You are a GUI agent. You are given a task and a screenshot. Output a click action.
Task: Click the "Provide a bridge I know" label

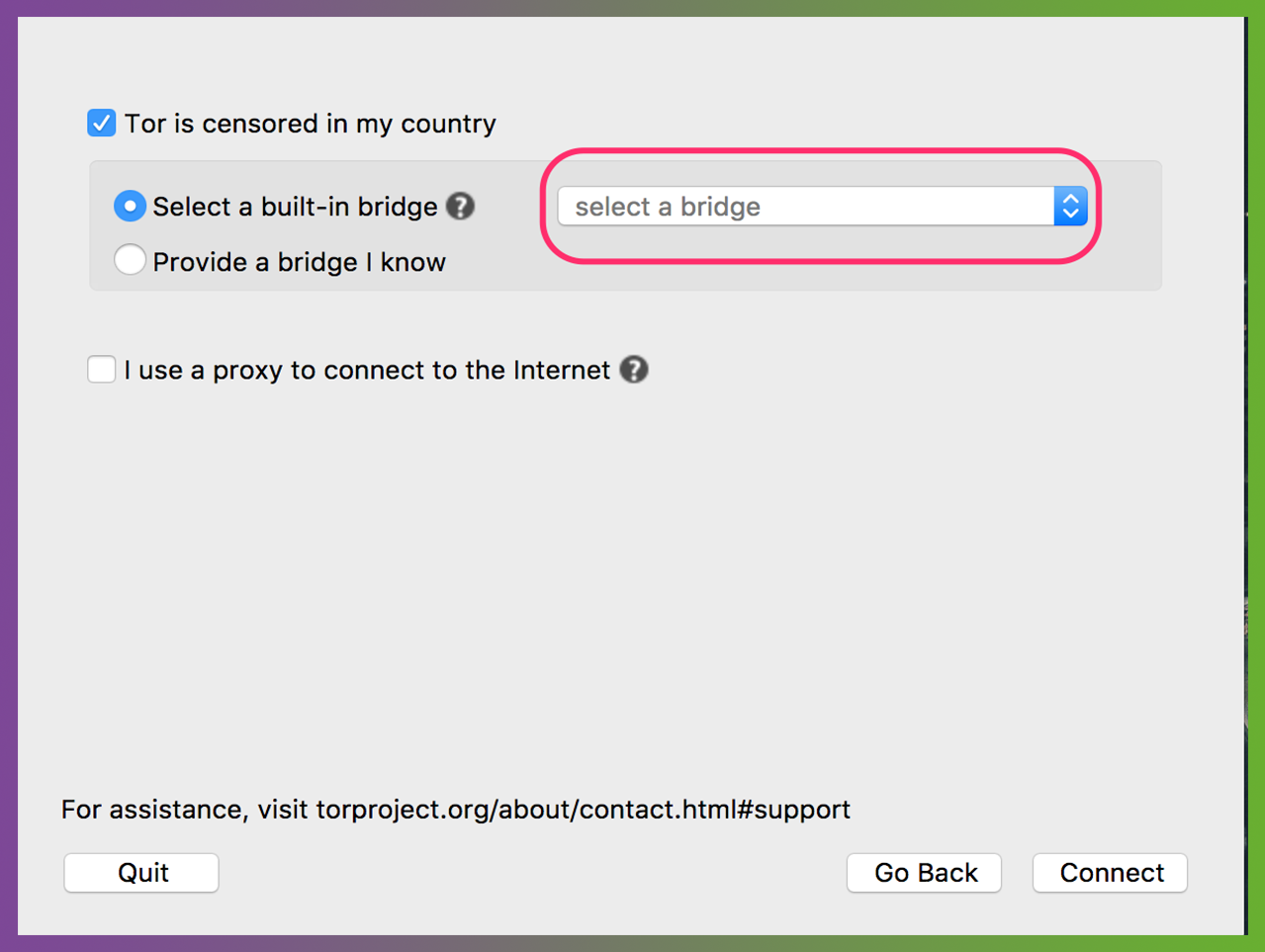299,262
